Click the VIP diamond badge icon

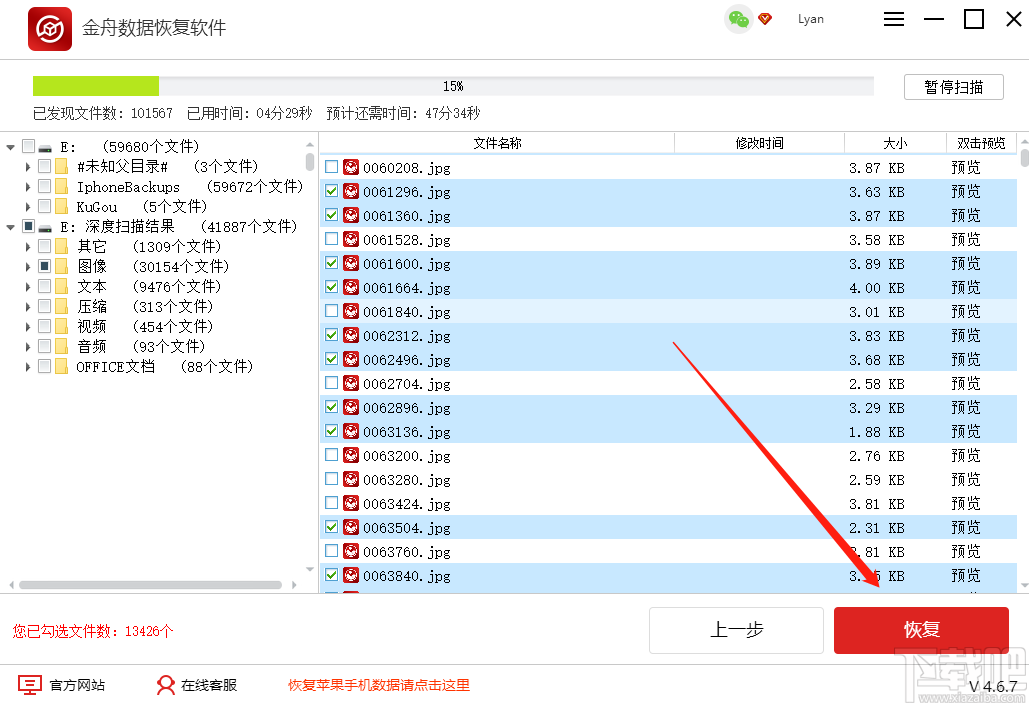[765, 19]
